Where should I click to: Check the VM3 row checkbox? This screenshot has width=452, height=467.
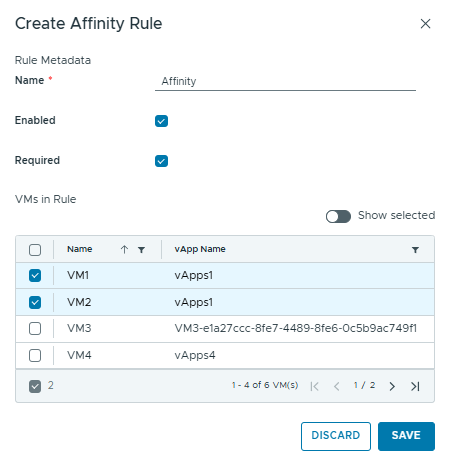coord(35,329)
